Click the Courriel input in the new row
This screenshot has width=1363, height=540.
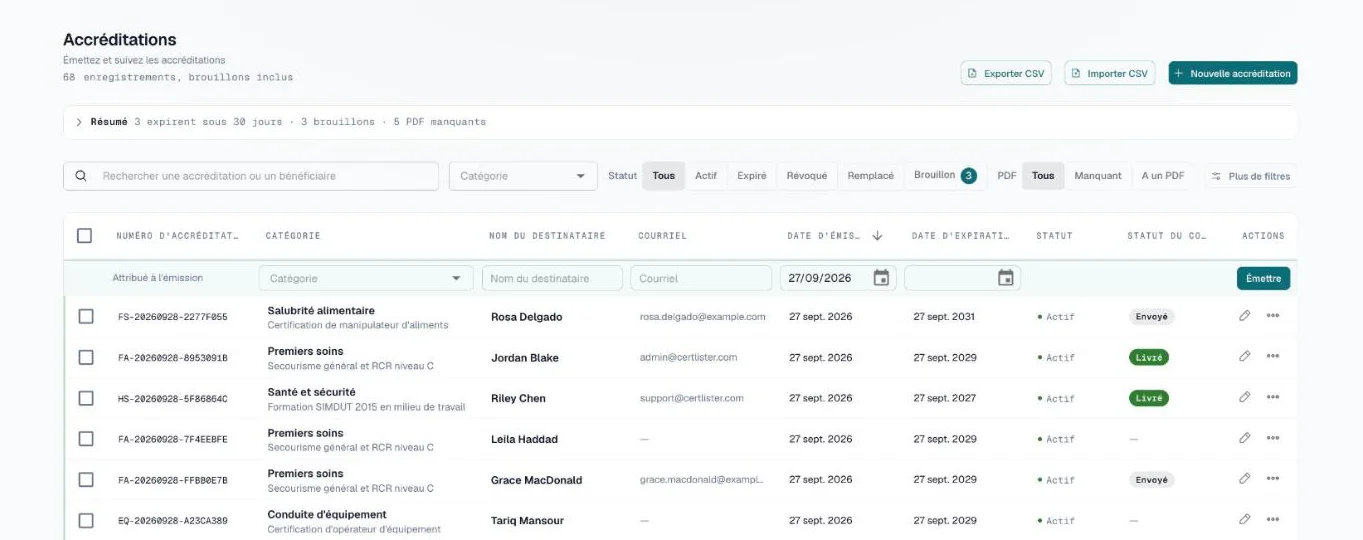point(701,278)
